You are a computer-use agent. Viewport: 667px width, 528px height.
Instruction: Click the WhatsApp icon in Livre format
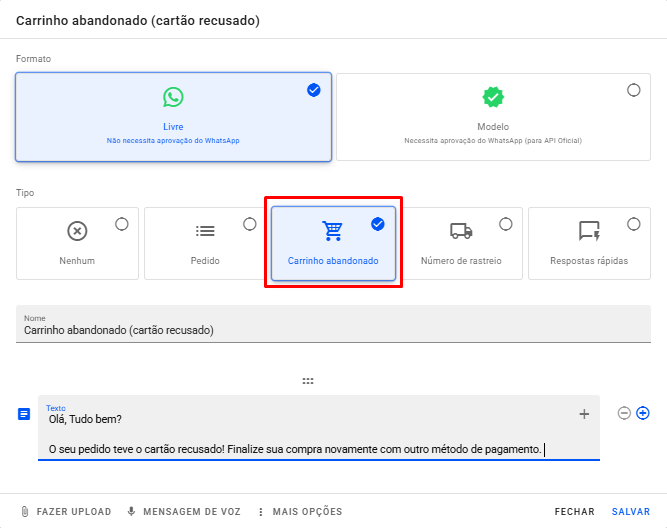coord(174,97)
